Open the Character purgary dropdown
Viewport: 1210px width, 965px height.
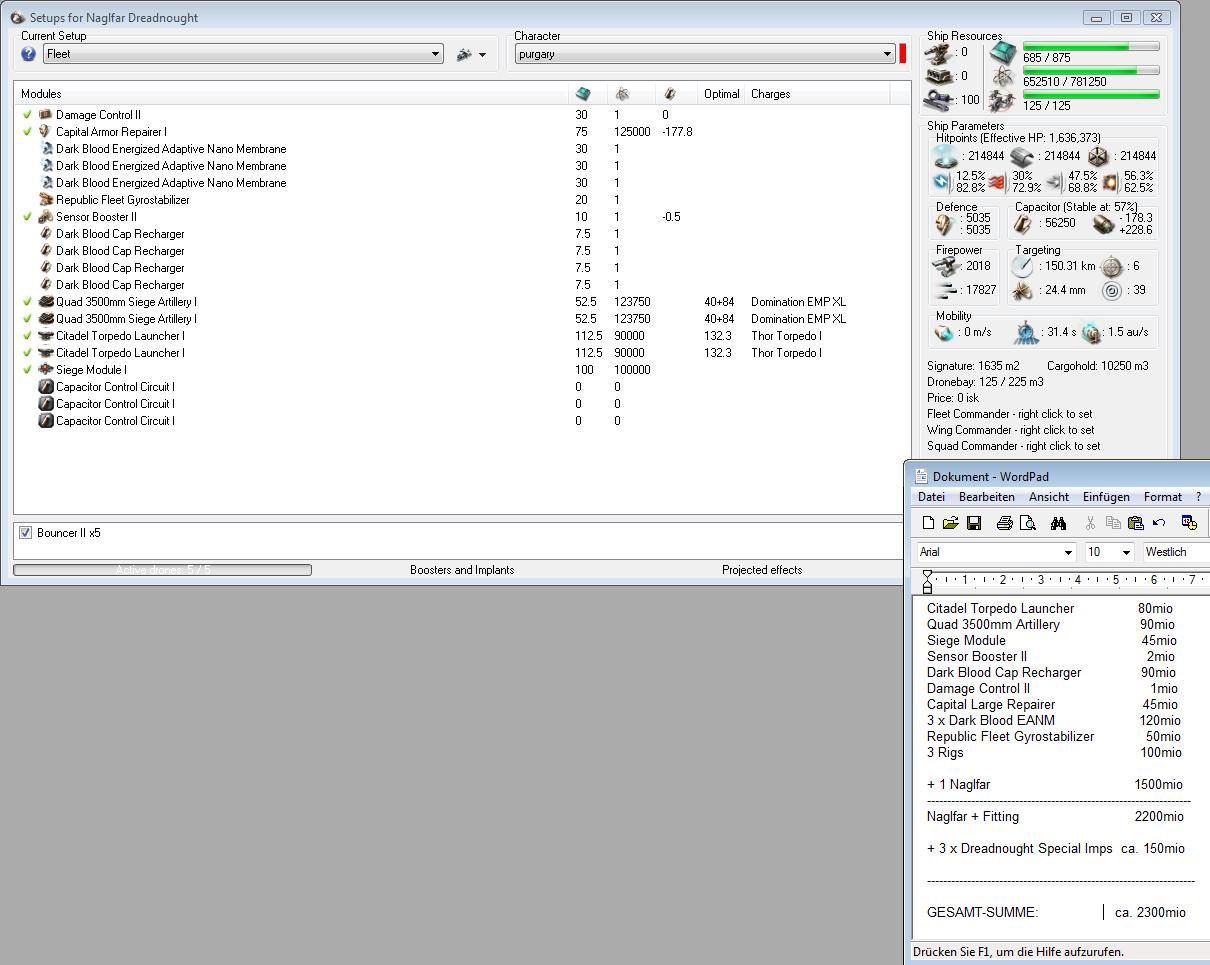[887, 55]
